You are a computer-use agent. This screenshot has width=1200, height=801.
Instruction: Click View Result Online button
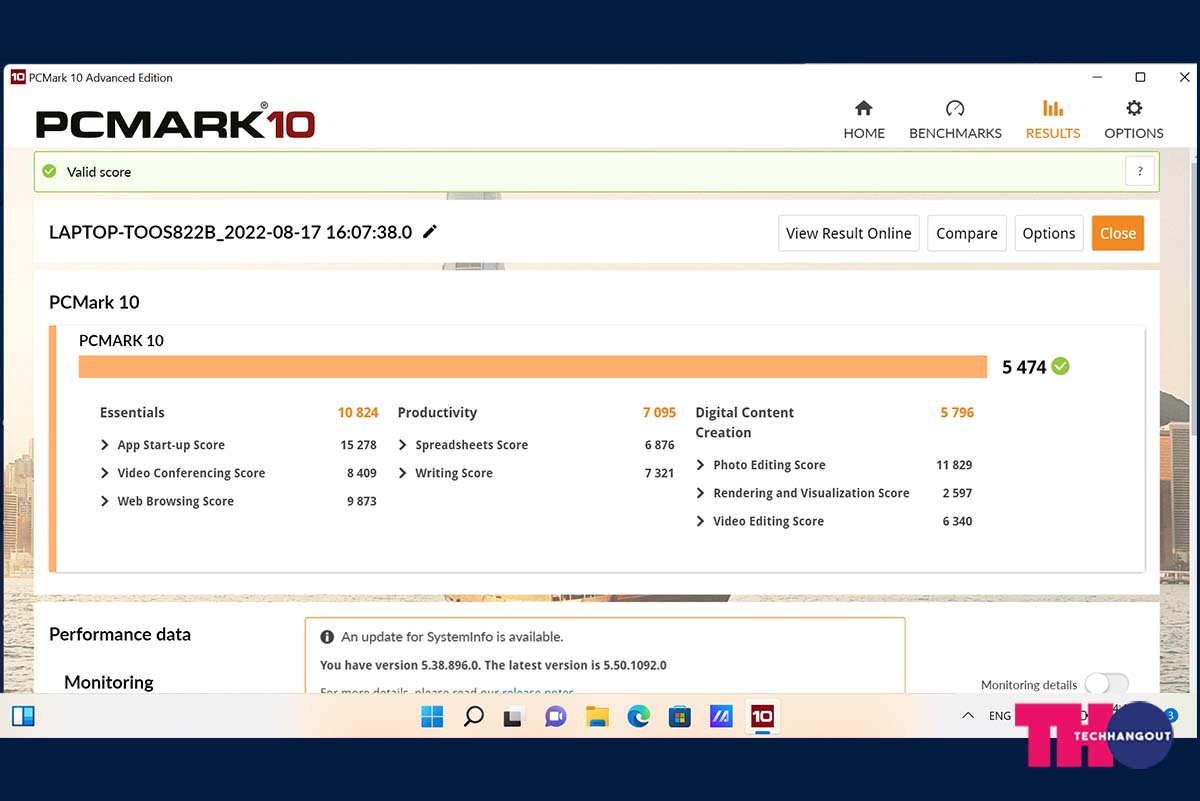[849, 233]
